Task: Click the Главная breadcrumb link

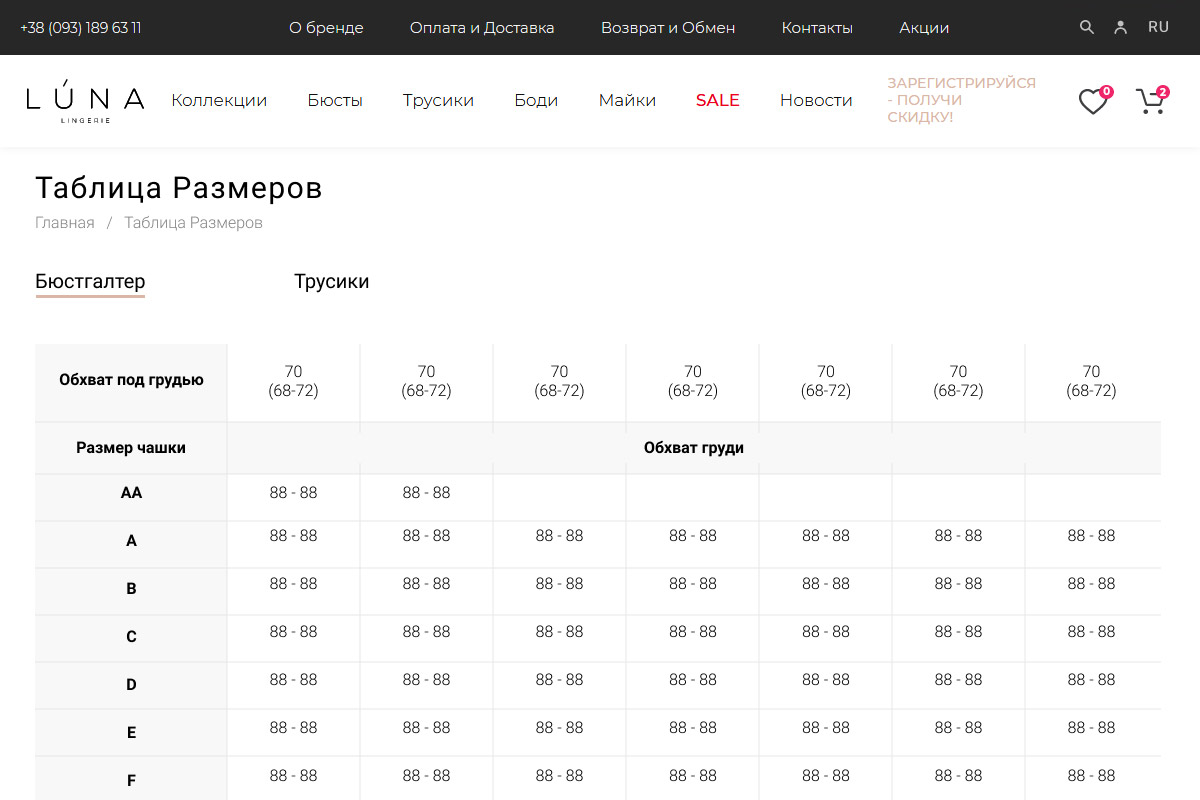Action: tap(65, 223)
